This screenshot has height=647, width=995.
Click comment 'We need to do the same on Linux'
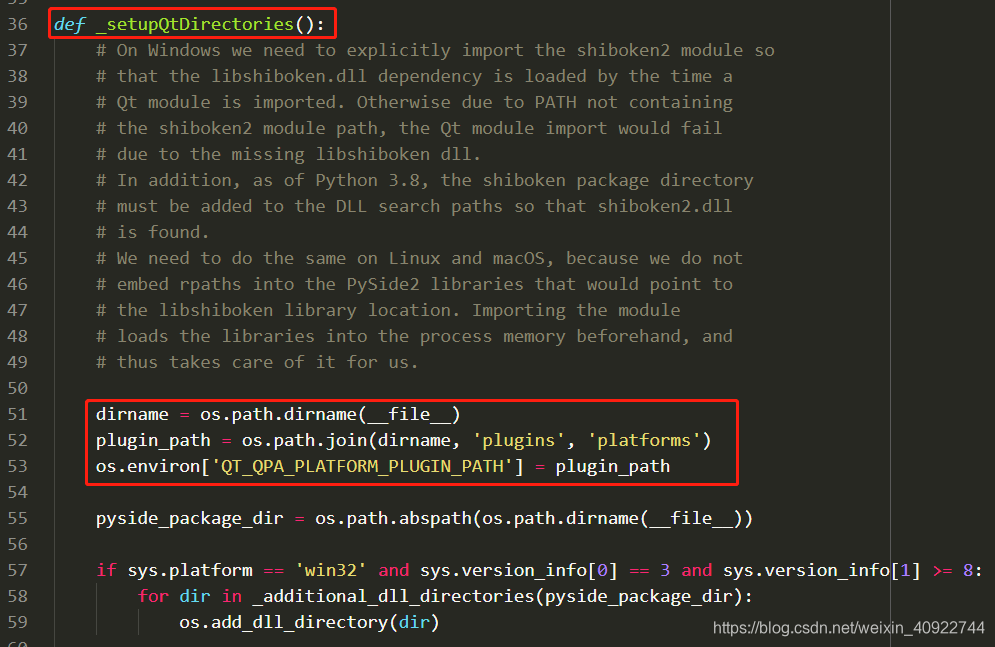pos(419,258)
